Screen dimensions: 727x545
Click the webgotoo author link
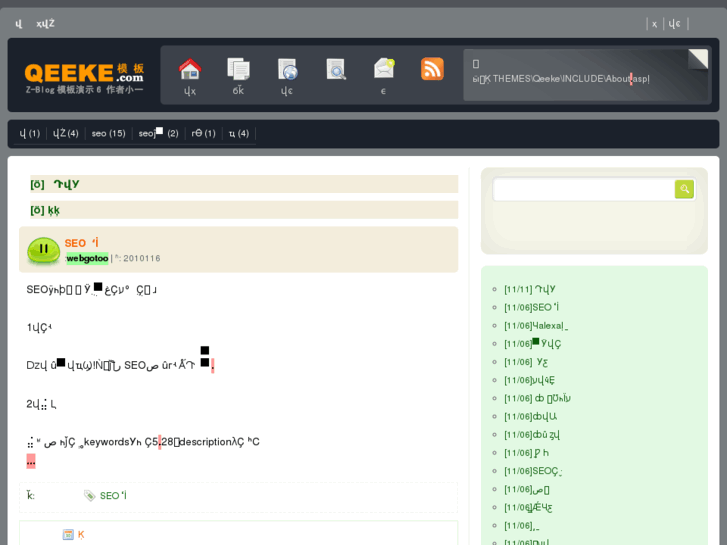[x=87, y=258]
